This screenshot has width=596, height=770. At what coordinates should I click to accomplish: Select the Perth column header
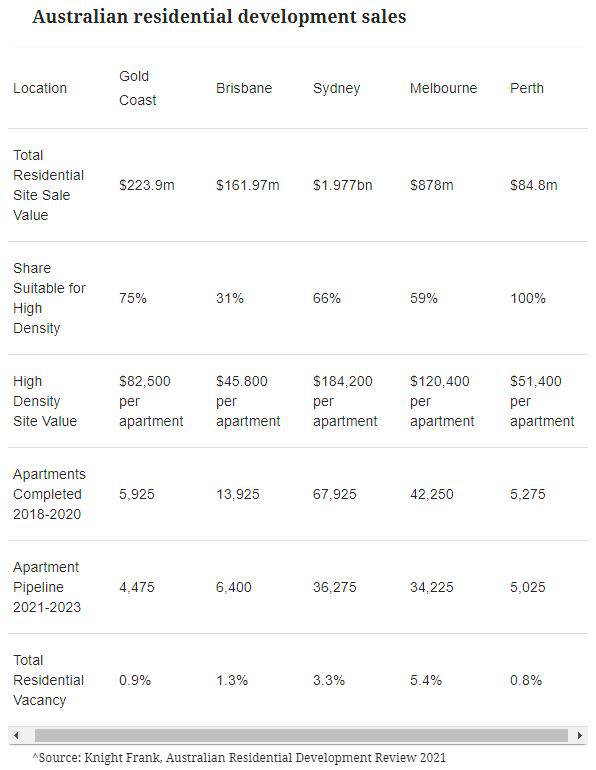(x=527, y=88)
